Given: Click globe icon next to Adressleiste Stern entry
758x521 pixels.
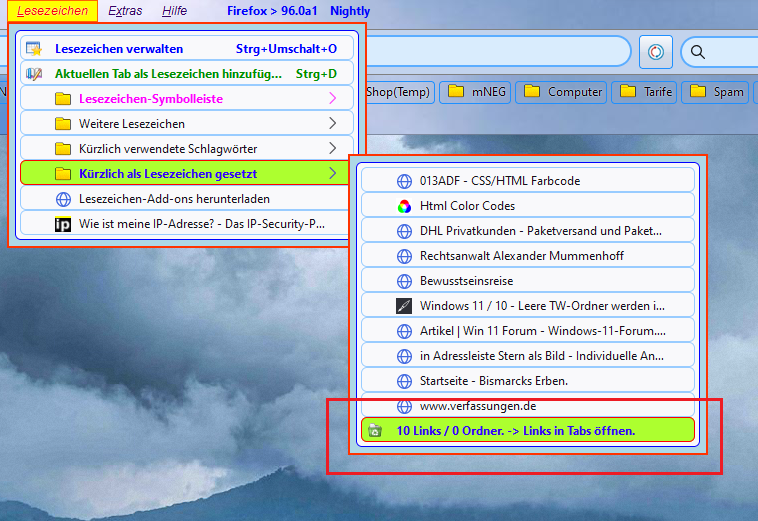Looking at the screenshot, I should click(404, 356).
